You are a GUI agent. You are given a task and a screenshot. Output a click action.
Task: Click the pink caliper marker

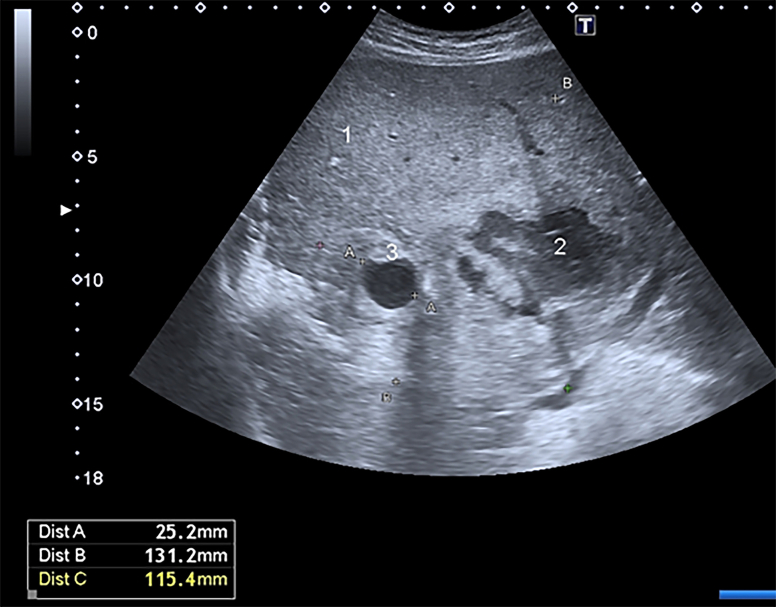pos(321,245)
